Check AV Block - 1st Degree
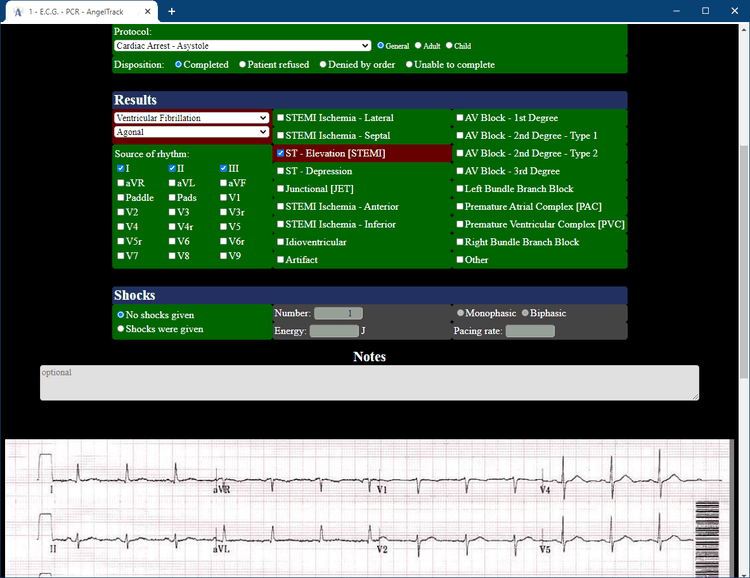This screenshot has width=750, height=578. (460, 118)
